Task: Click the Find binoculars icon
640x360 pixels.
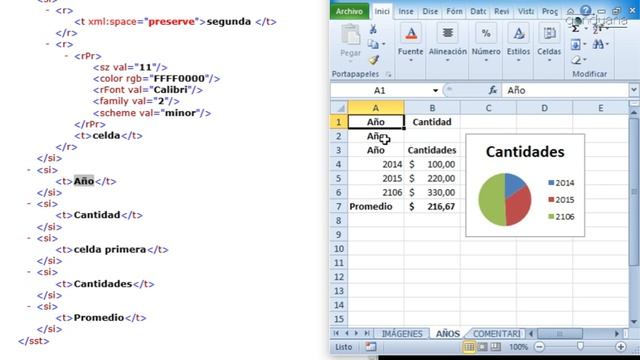Action: (x=598, y=44)
